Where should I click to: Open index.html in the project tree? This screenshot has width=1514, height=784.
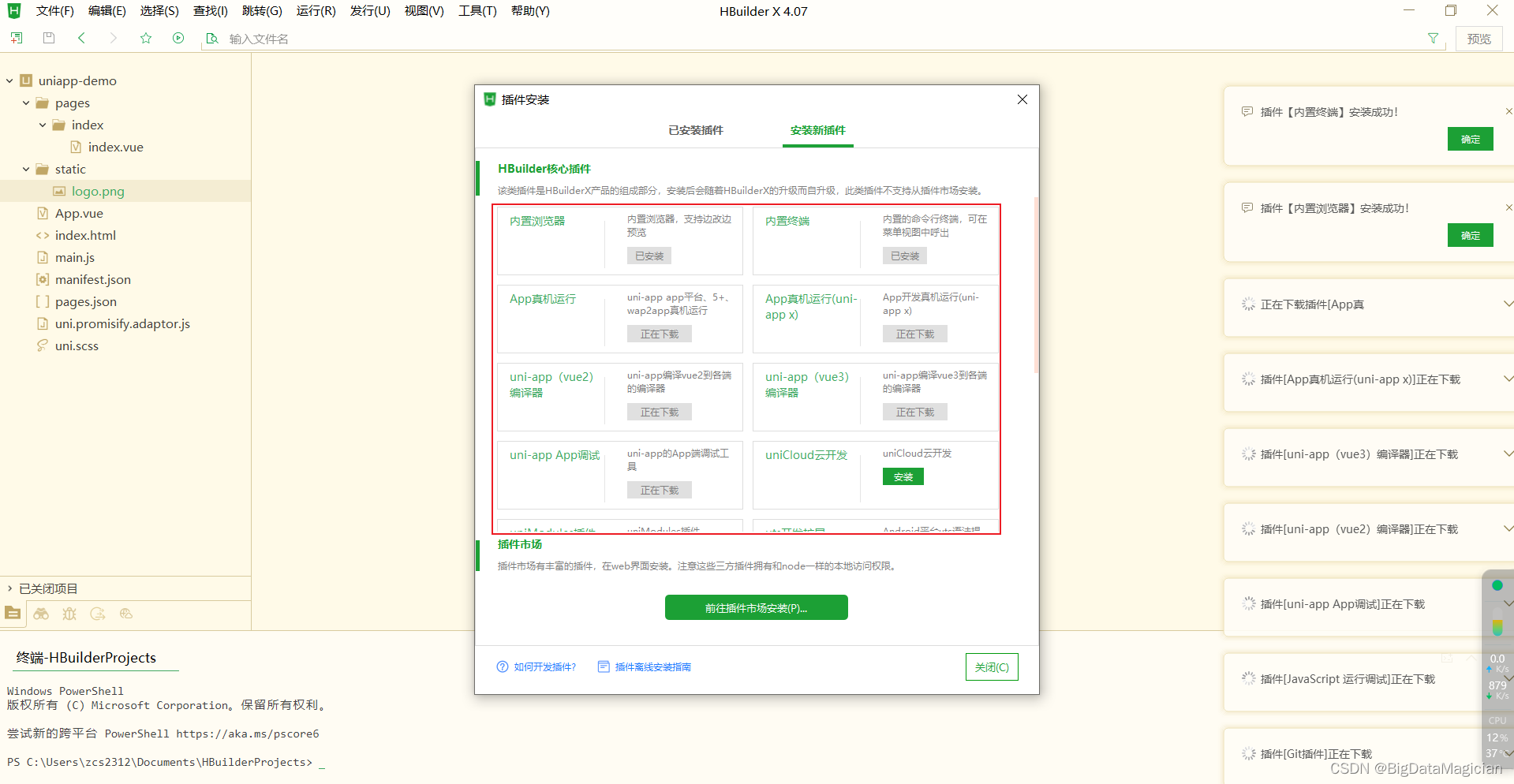[85, 235]
